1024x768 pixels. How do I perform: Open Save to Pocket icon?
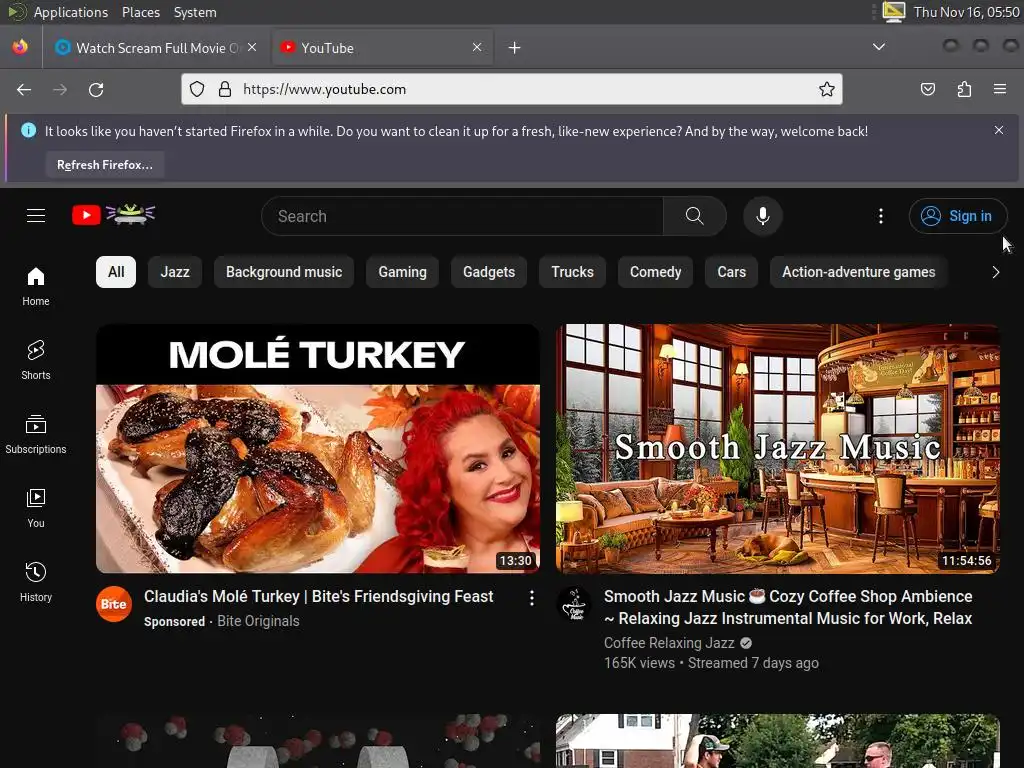tap(927, 89)
